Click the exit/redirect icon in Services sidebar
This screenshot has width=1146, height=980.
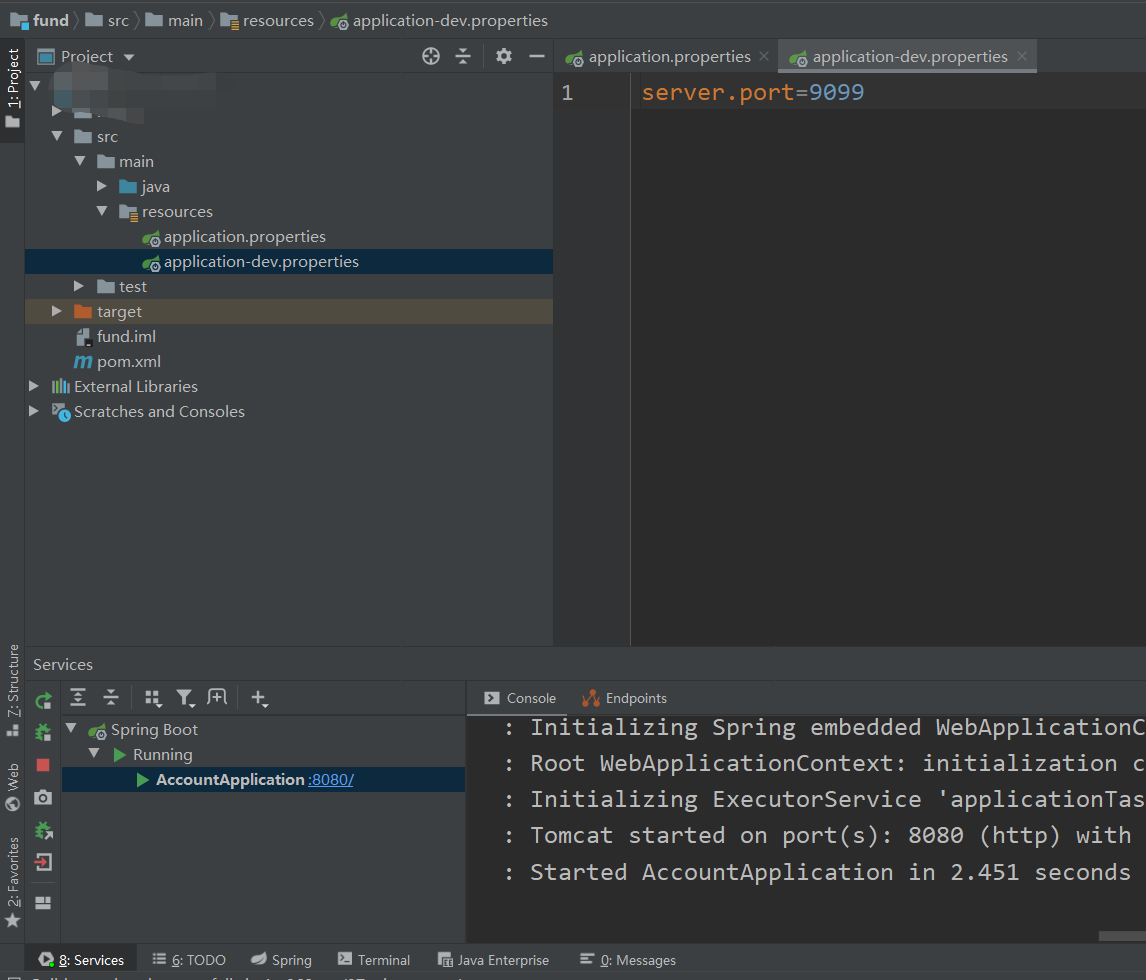click(43, 862)
